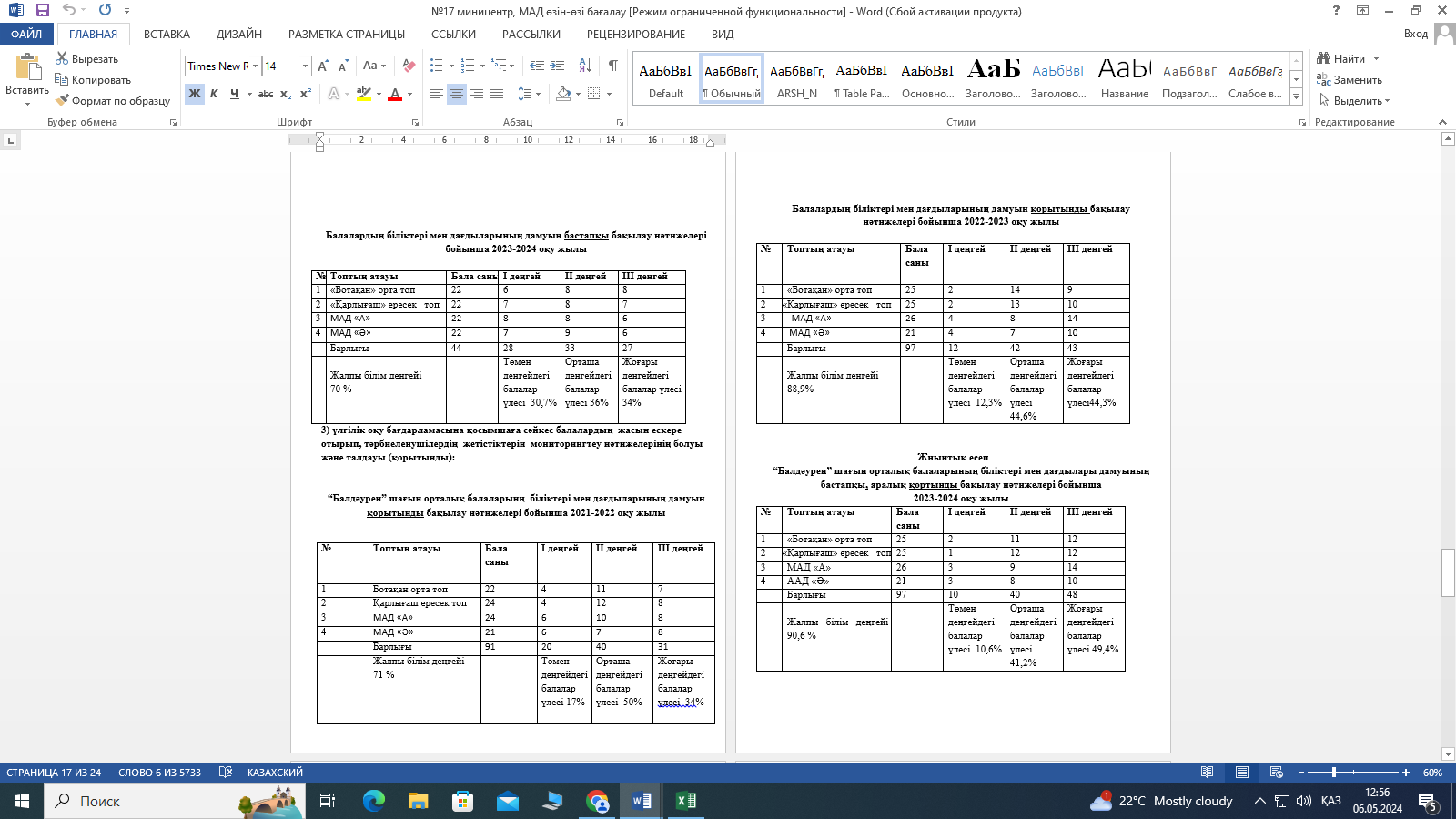Screen dimensions: 1456x819
Task: Apply the Default style
Action: [665, 78]
